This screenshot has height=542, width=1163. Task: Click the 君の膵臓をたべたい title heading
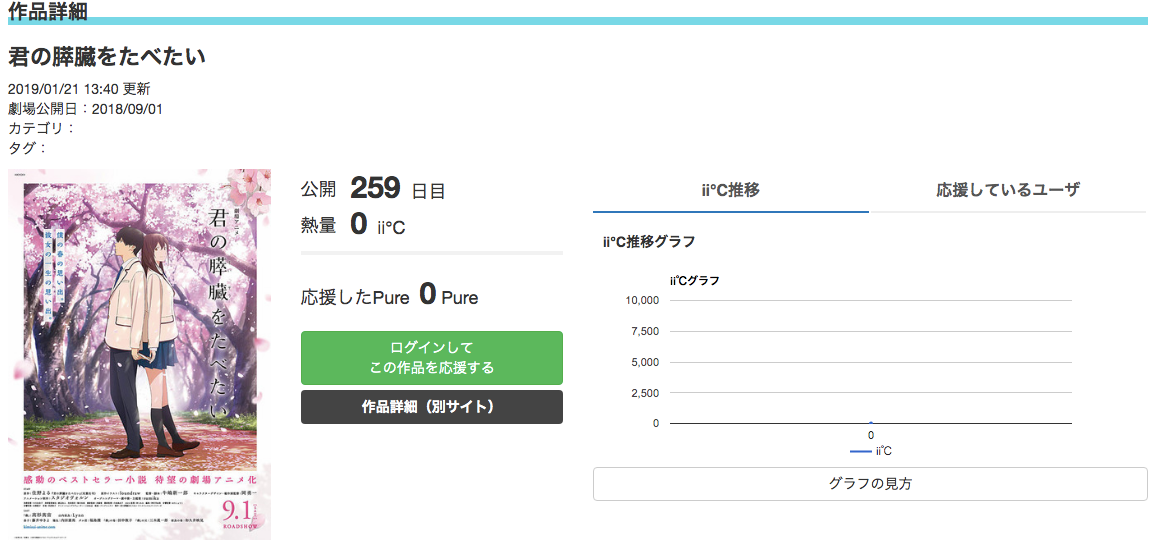point(107,56)
